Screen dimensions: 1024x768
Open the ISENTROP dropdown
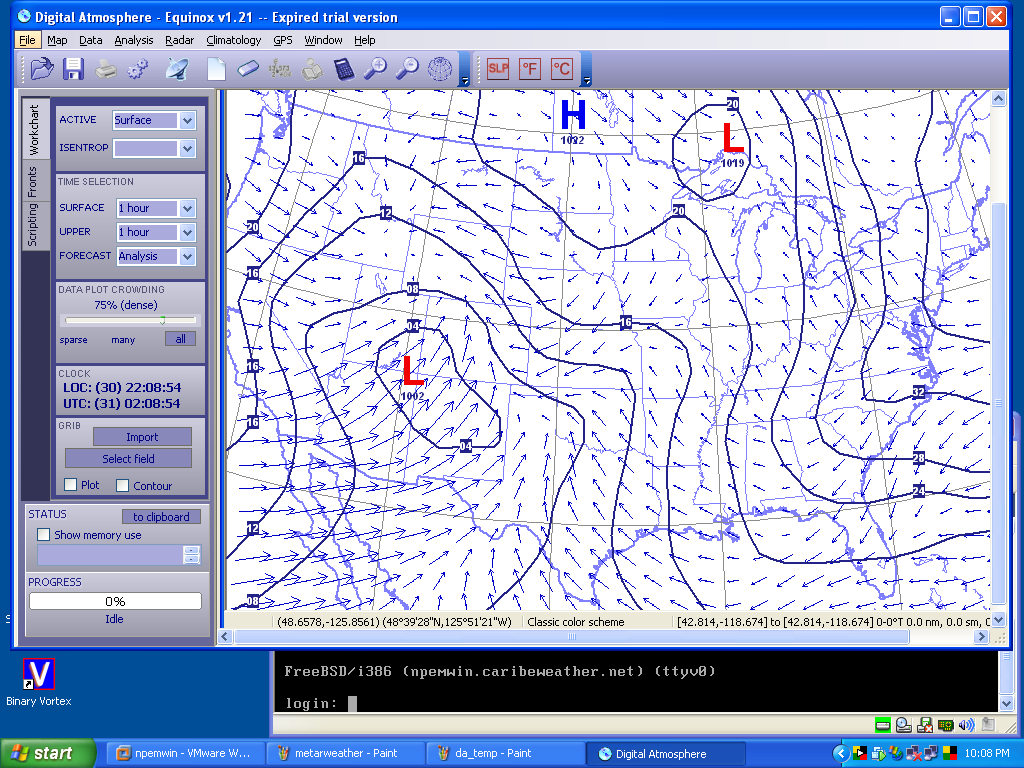187,149
